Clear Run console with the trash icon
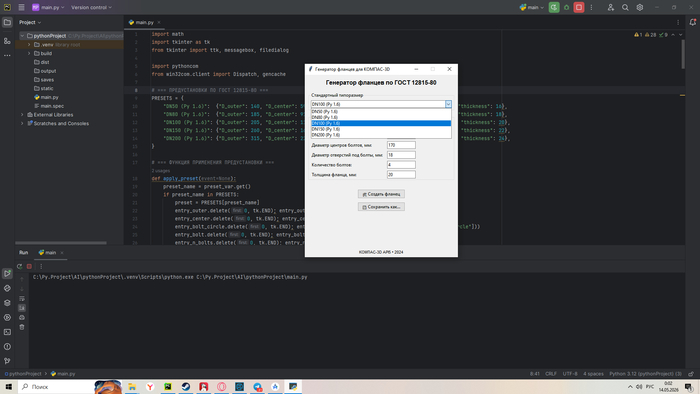The height and width of the screenshot is (394, 700). tap(22, 327)
